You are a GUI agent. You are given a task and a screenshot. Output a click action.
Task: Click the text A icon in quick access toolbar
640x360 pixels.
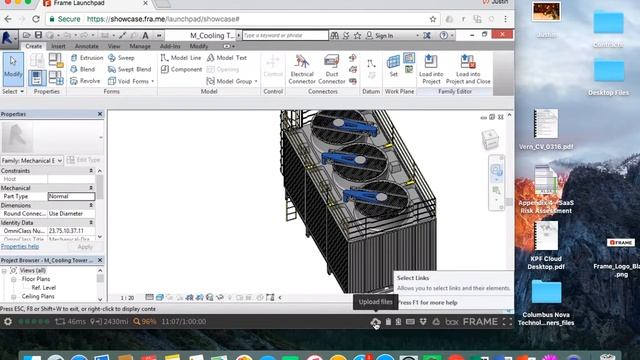tap(145, 36)
